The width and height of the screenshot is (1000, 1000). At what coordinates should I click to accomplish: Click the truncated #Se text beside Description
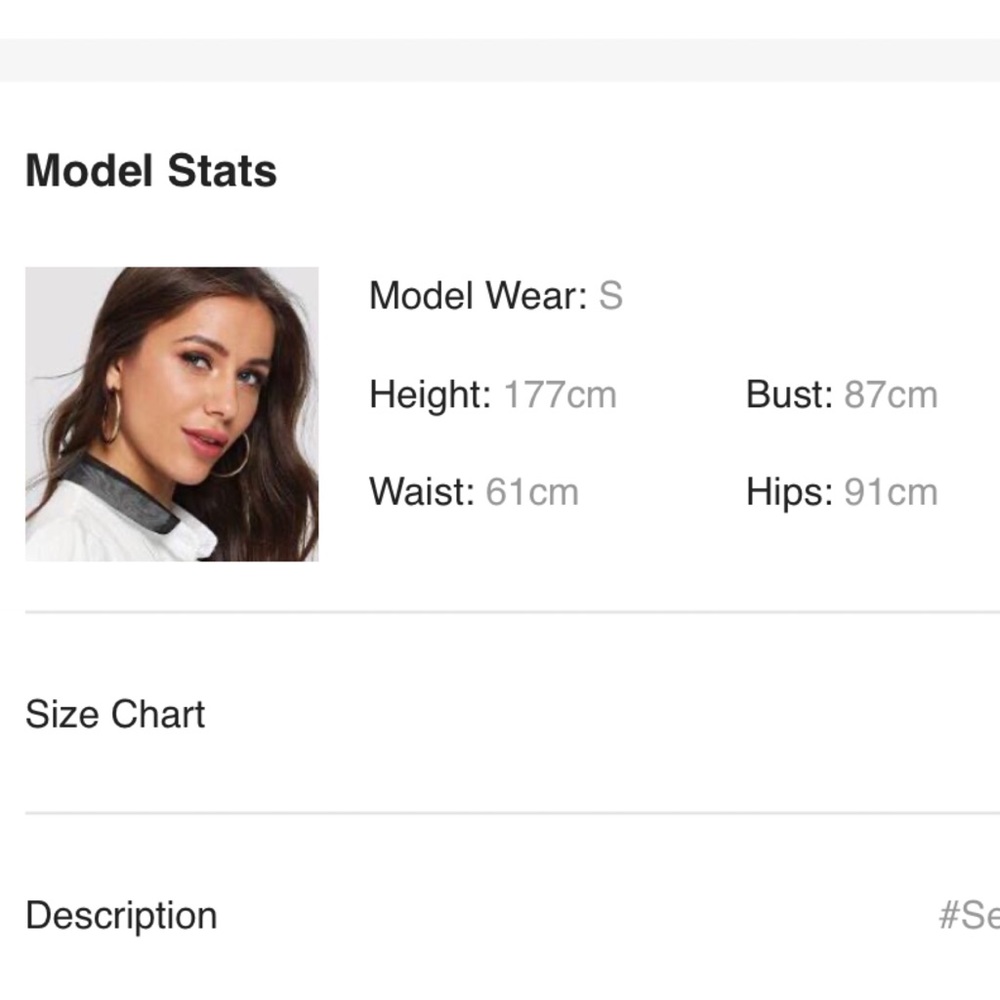968,915
